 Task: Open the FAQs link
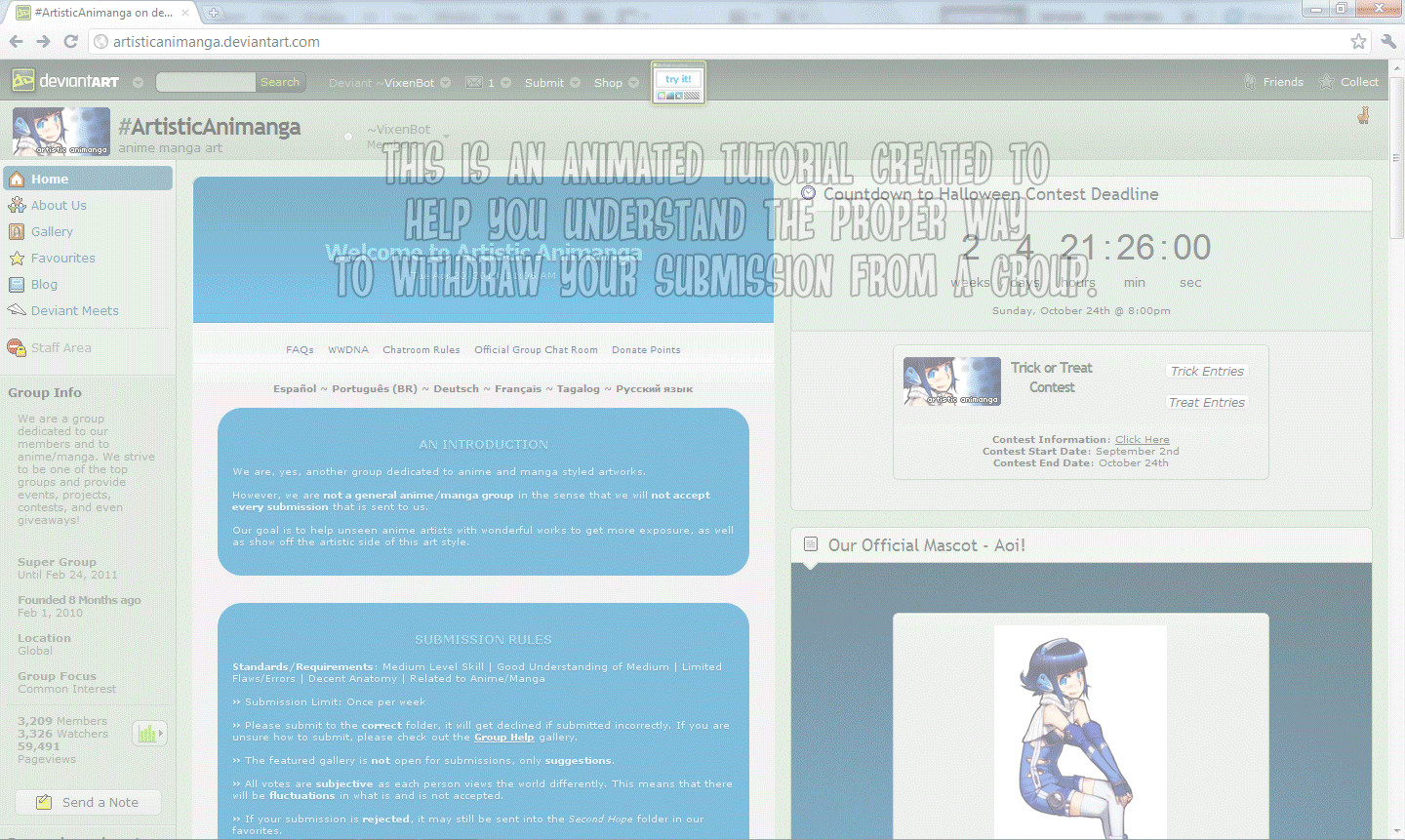point(300,349)
